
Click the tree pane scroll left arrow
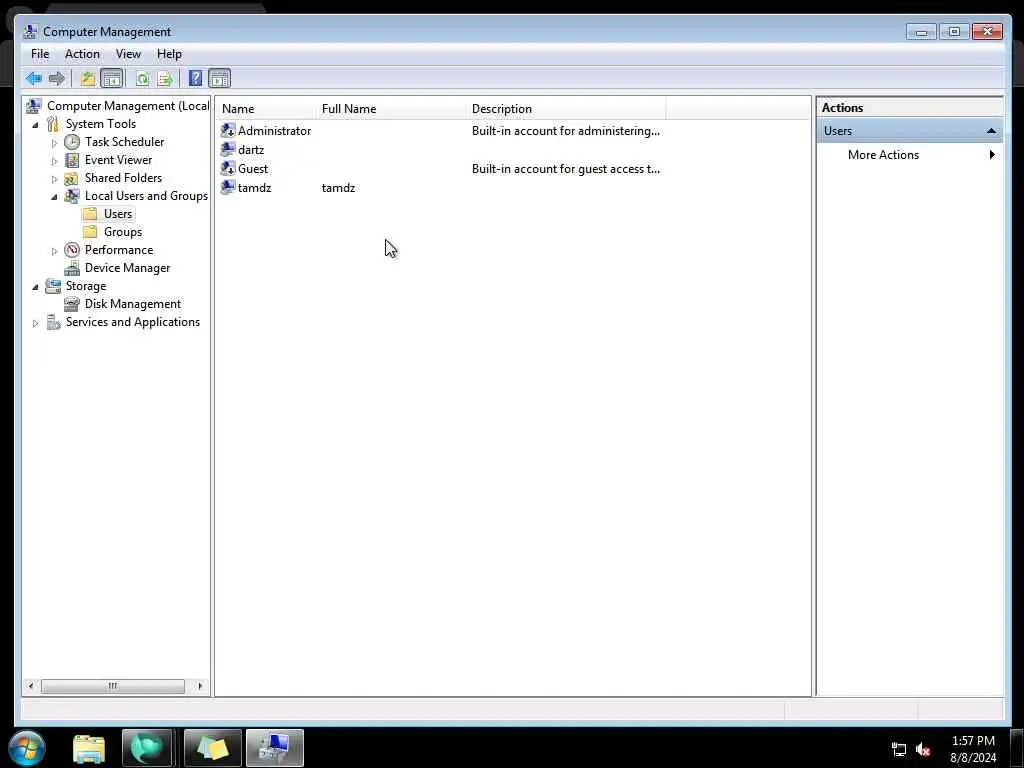point(31,686)
